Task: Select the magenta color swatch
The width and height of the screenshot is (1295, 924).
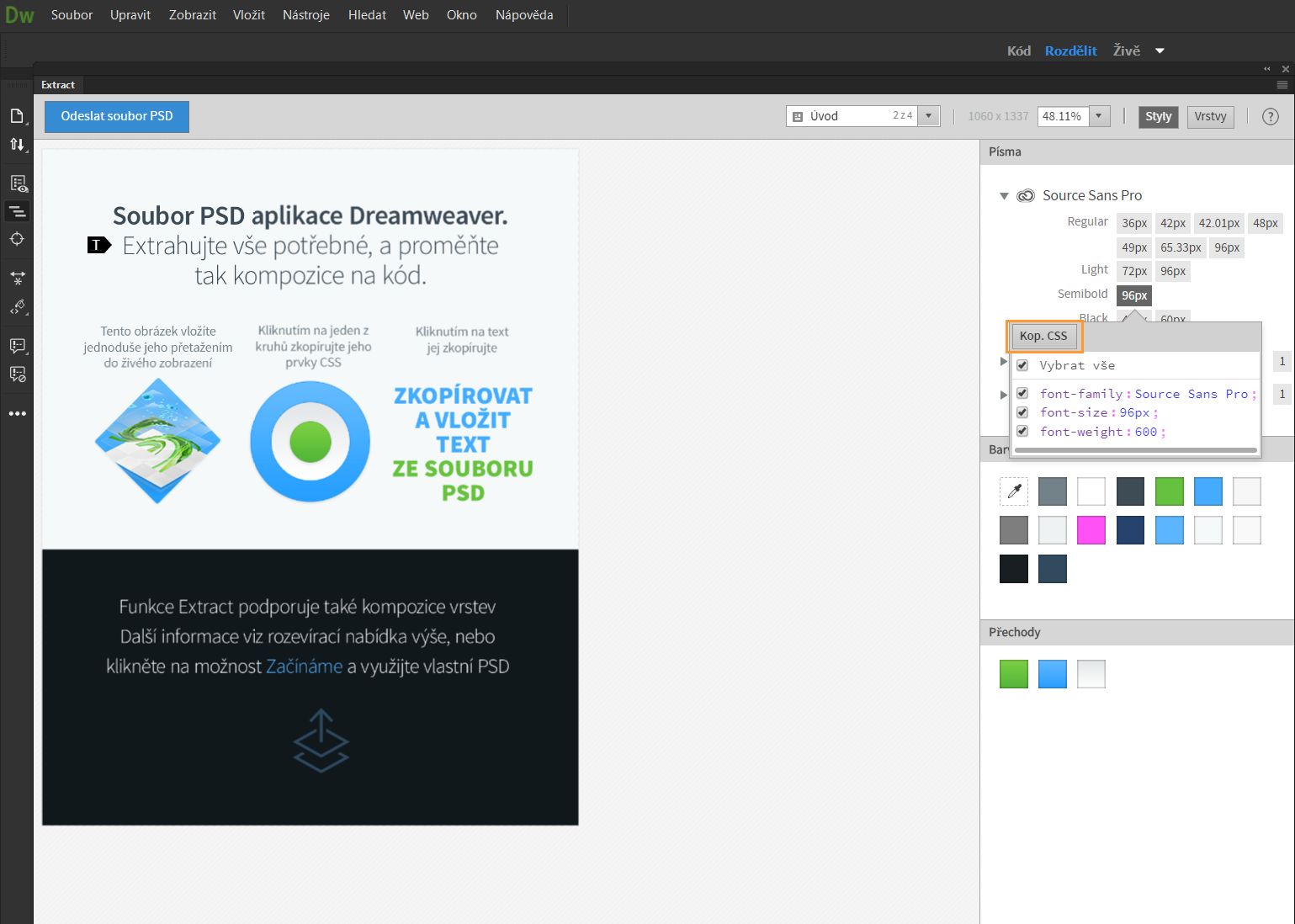Action: (1091, 530)
